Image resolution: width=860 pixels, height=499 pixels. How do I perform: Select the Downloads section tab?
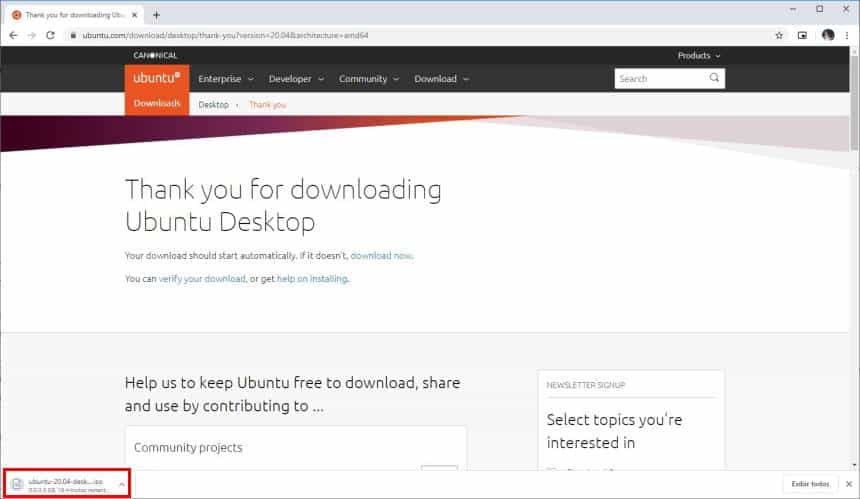tap(157, 104)
